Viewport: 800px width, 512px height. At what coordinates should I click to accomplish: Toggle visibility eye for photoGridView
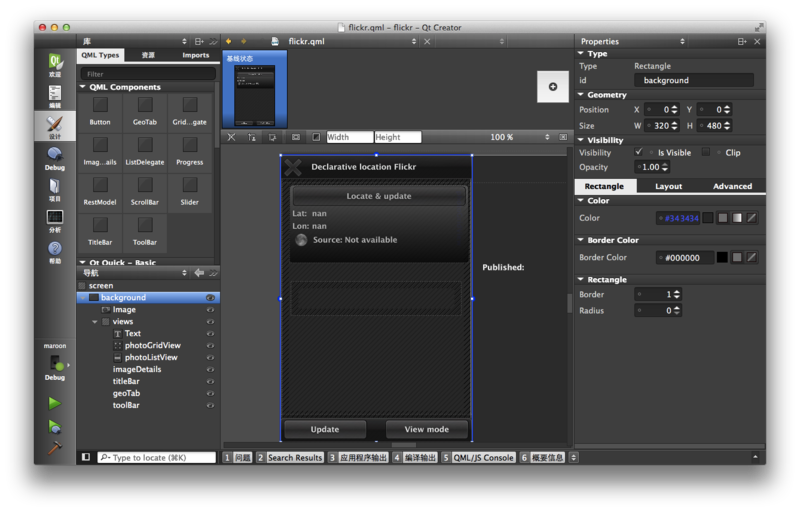point(210,346)
